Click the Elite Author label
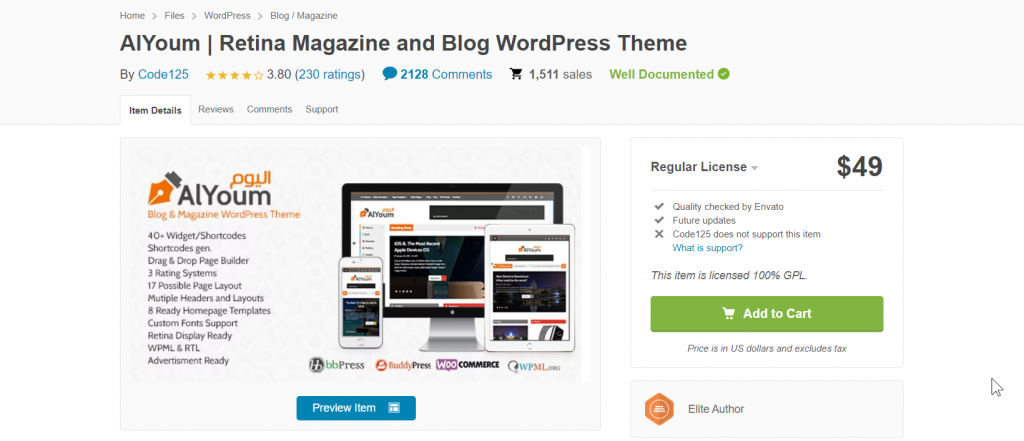 [716, 409]
